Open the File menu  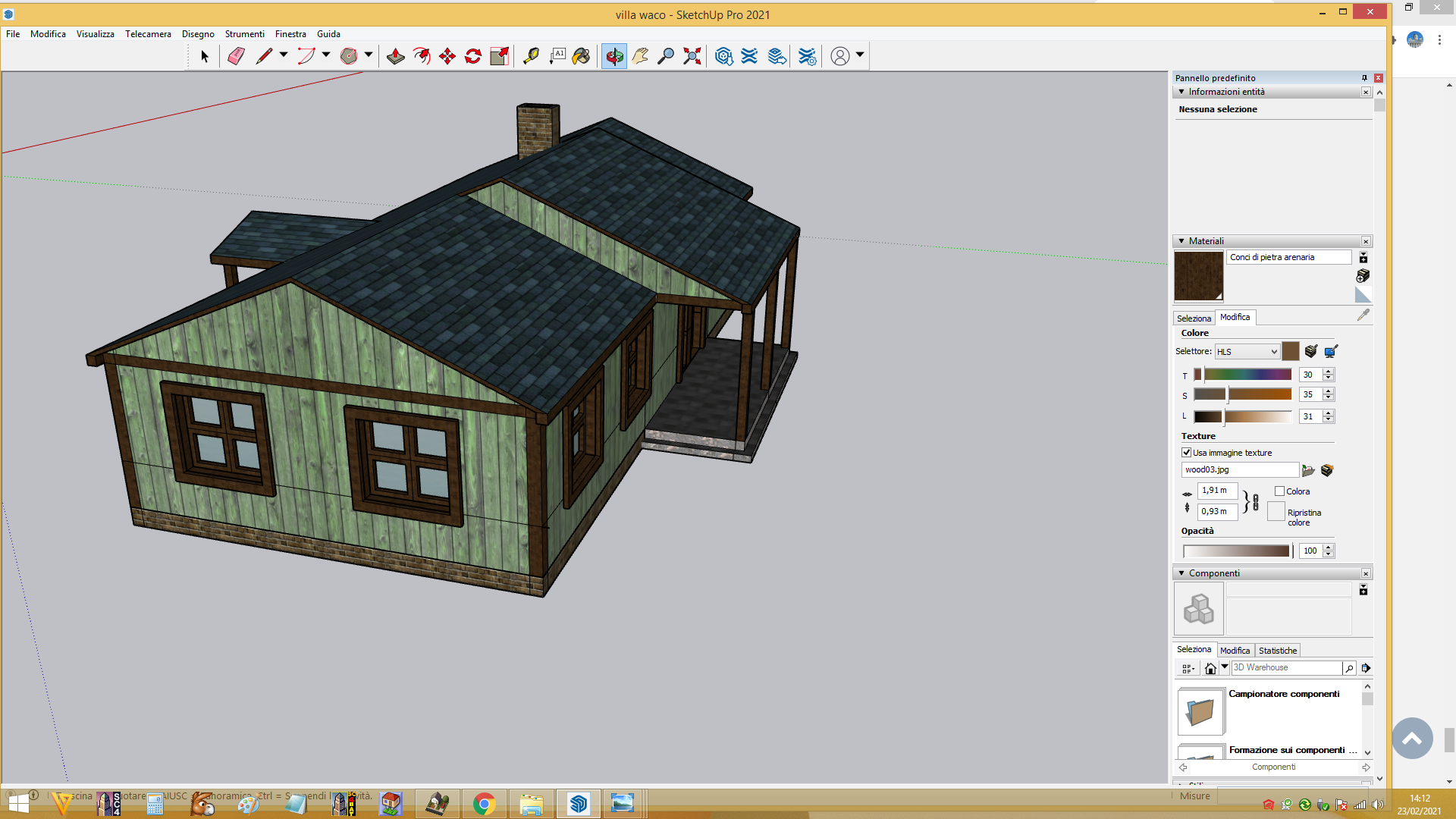(13, 34)
